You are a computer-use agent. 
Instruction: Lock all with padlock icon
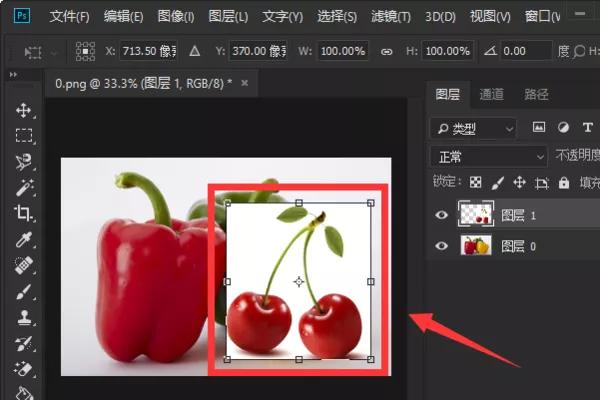pyautogui.click(x=564, y=183)
